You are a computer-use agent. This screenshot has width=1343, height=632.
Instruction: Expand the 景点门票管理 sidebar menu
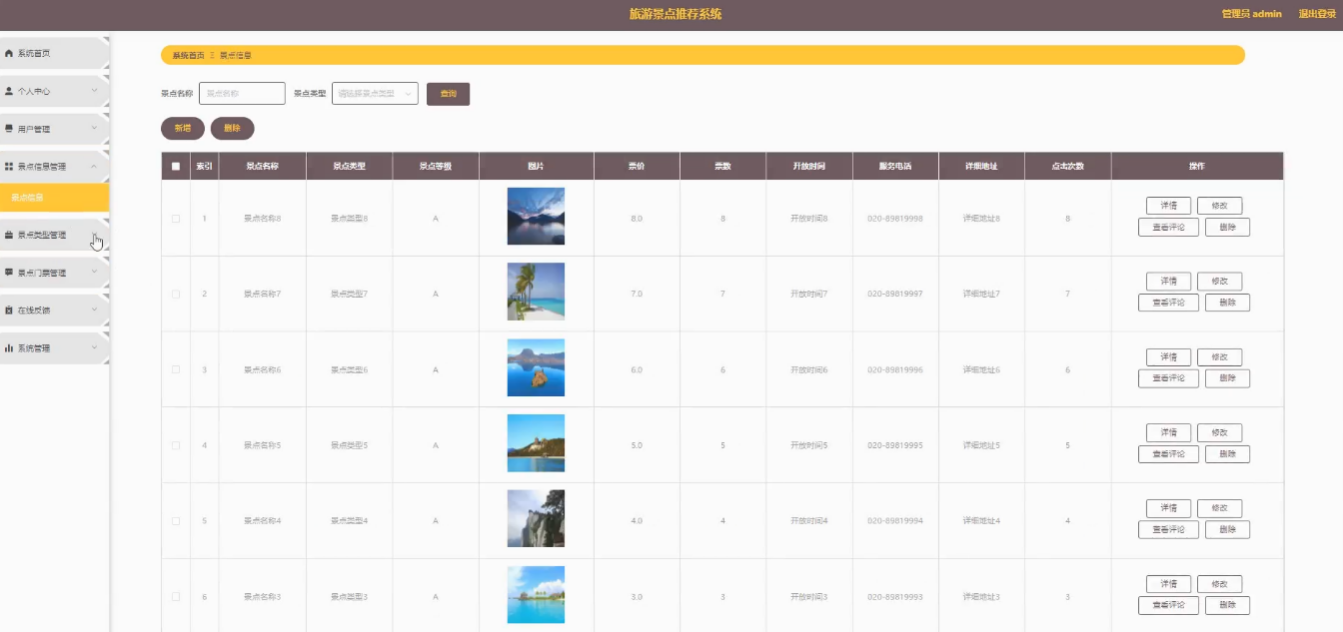94,272
